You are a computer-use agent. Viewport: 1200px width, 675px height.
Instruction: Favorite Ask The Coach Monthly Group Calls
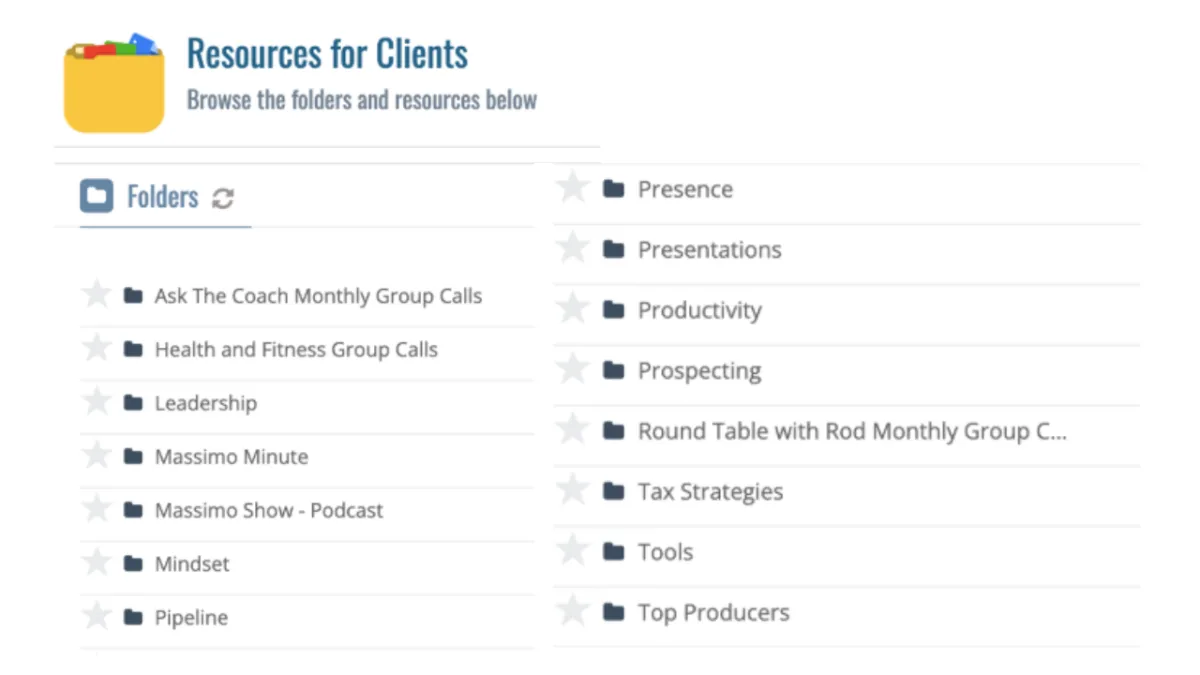tap(96, 295)
